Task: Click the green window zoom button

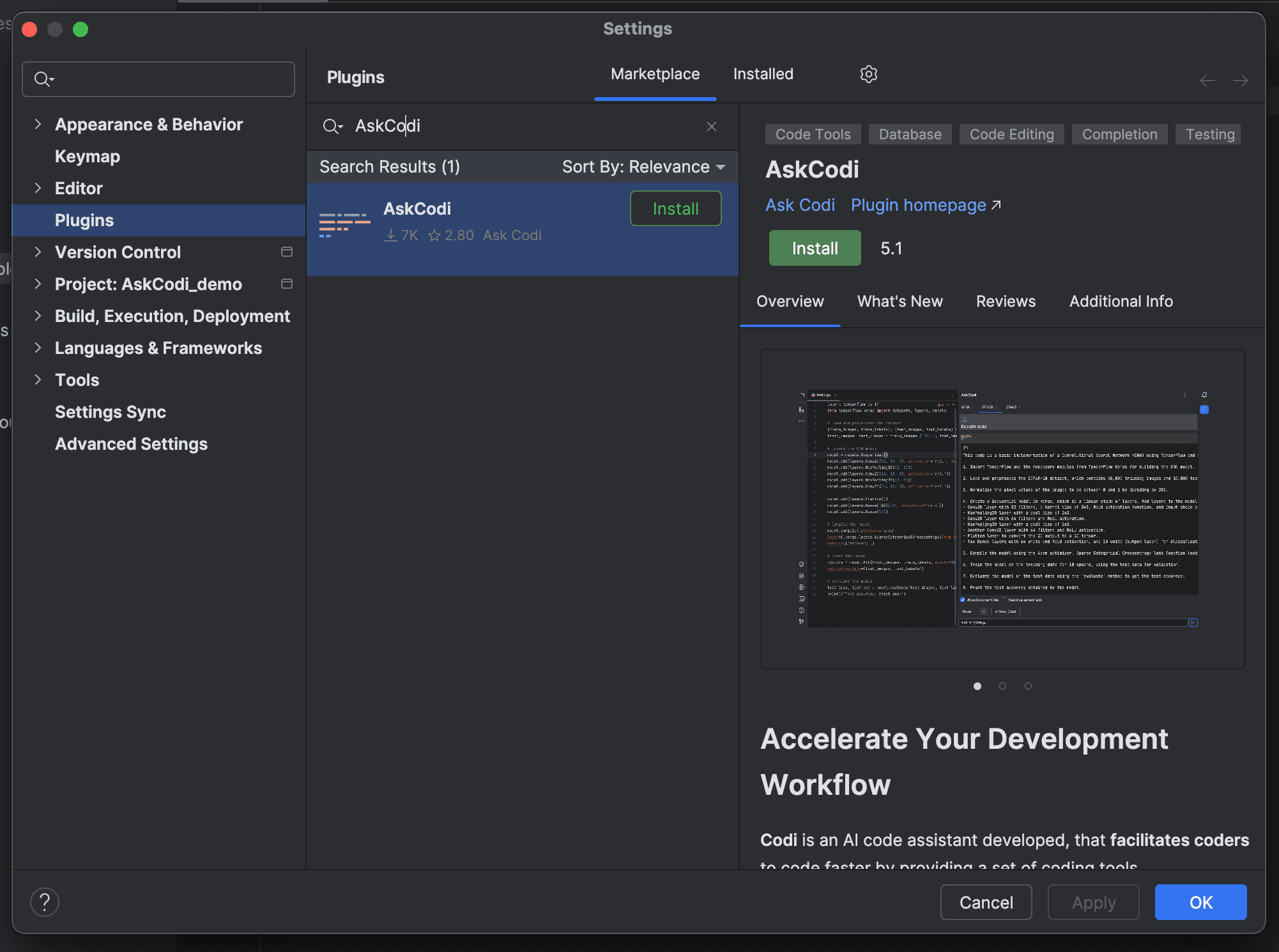Action: [x=80, y=29]
